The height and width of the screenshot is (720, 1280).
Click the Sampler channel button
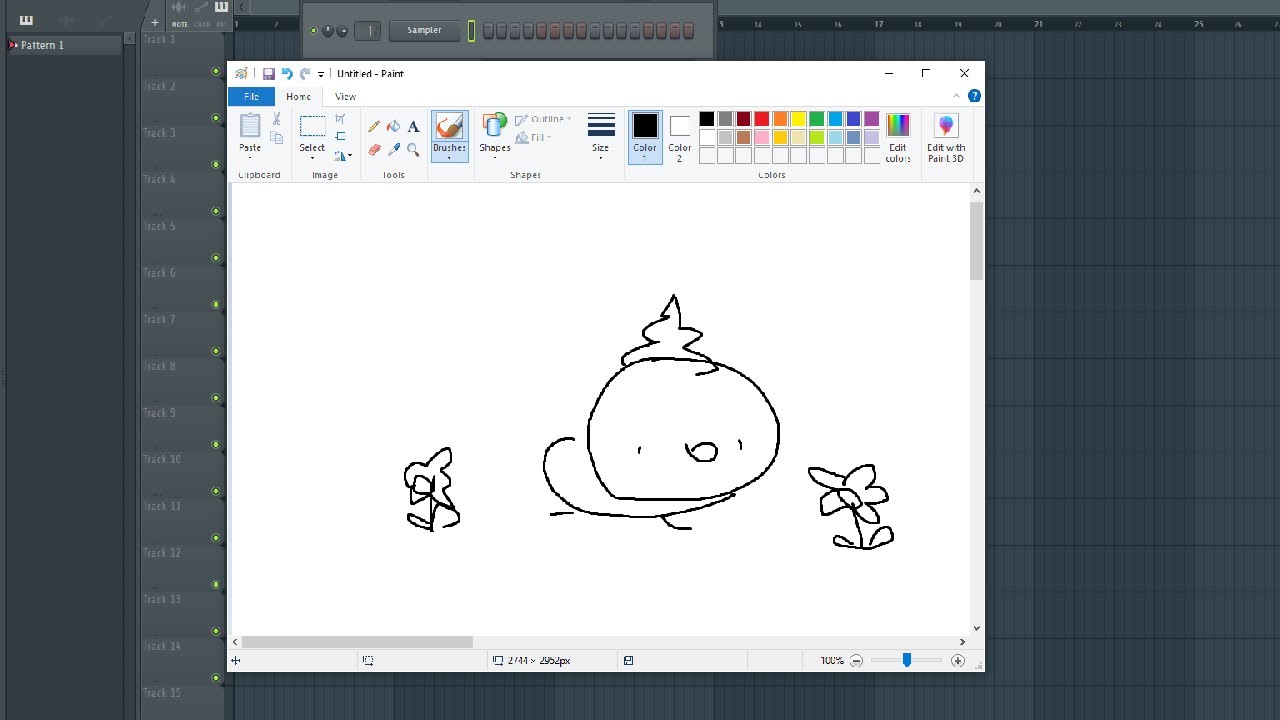(424, 31)
